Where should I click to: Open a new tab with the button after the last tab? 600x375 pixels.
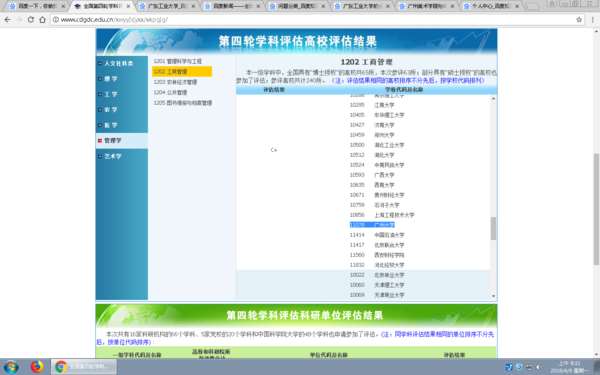[x=533, y=6]
